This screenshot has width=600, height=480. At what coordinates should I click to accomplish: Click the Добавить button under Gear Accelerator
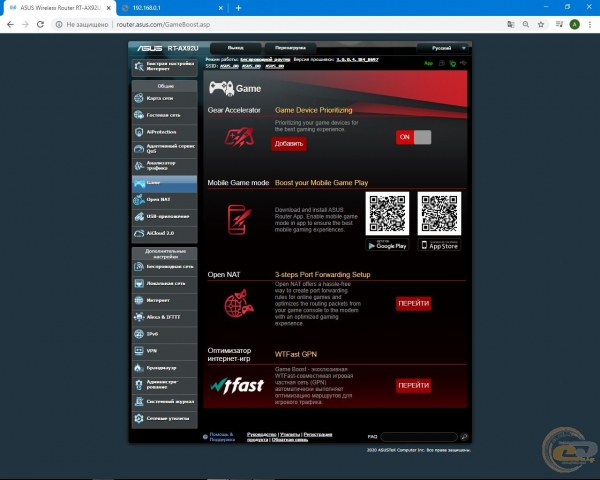pyautogui.click(x=289, y=144)
